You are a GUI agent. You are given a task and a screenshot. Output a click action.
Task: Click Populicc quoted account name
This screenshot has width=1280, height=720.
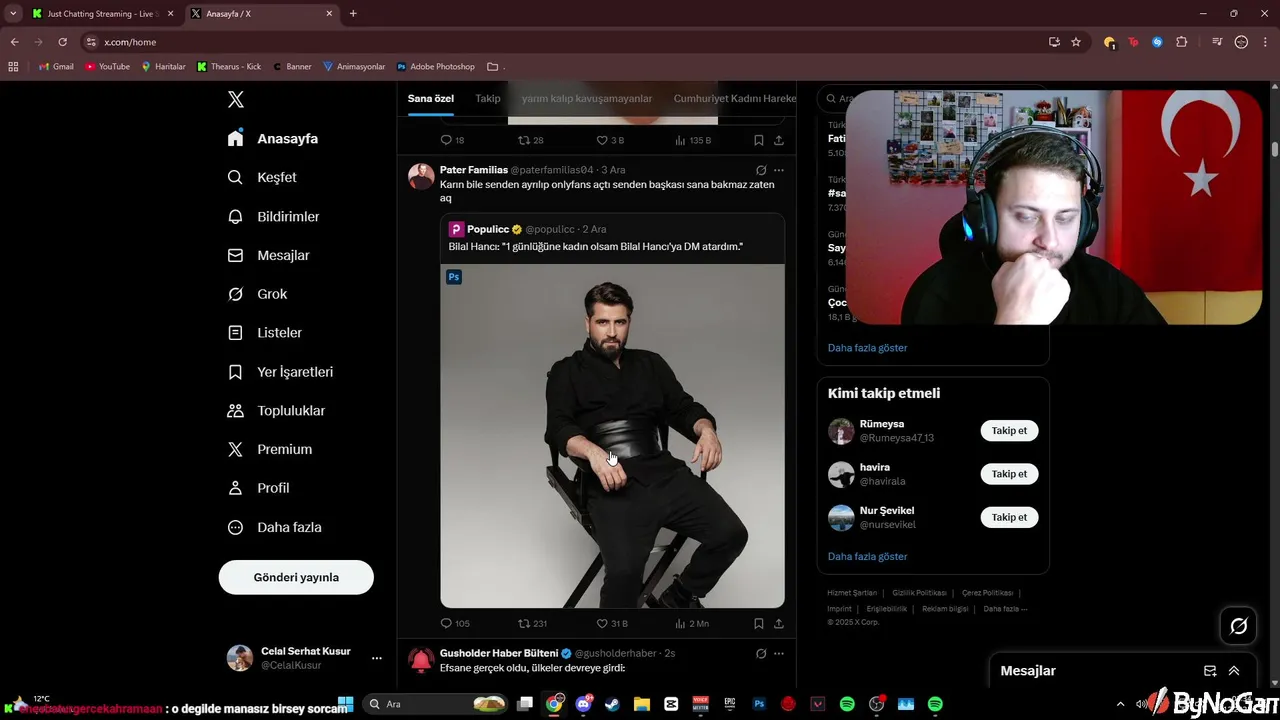pos(488,229)
